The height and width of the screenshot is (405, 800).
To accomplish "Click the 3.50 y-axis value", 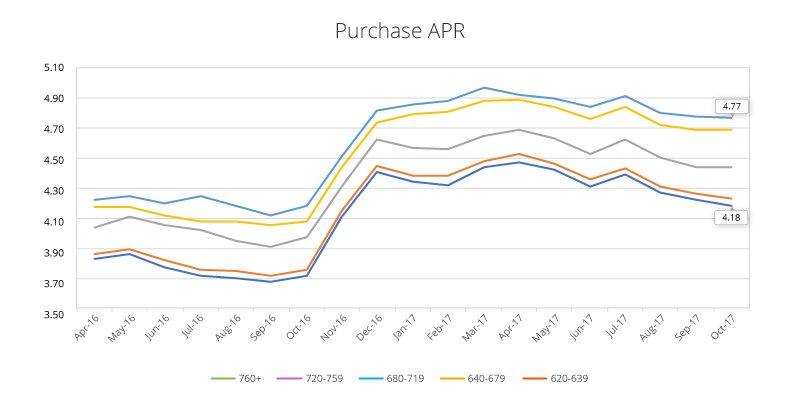I will (x=54, y=313).
